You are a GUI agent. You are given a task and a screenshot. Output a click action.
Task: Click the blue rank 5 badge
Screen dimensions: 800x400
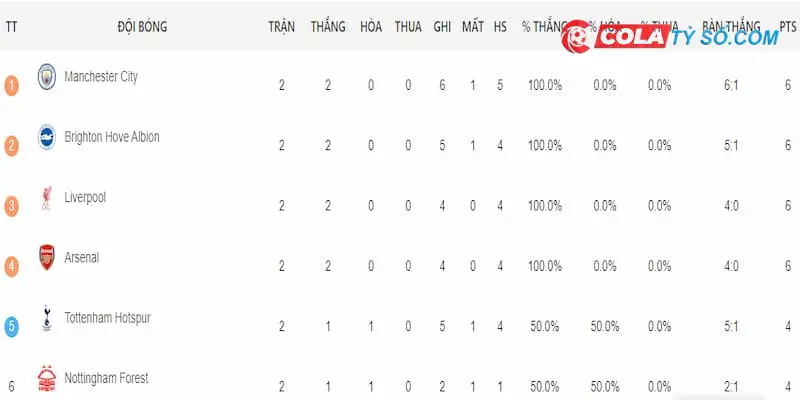[x=11, y=327]
